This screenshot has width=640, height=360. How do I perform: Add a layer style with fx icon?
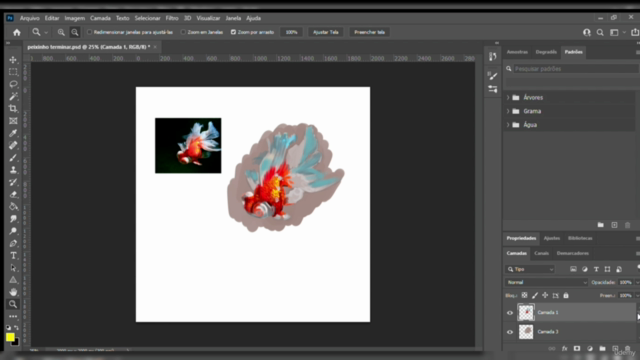[x=564, y=349]
